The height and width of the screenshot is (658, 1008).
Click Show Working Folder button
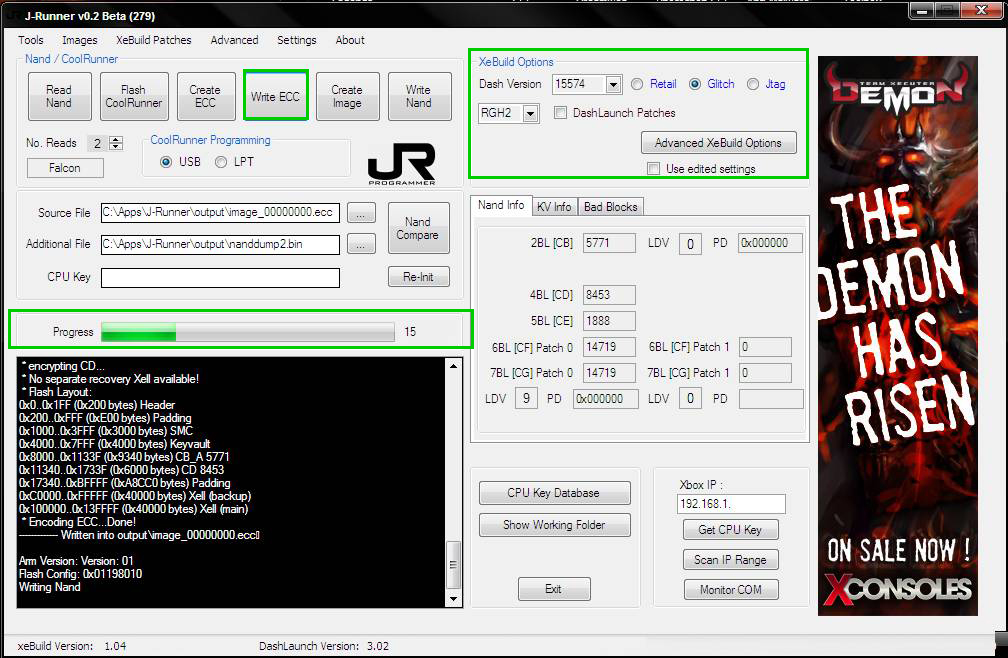pyautogui.click(x=554, y=525)
